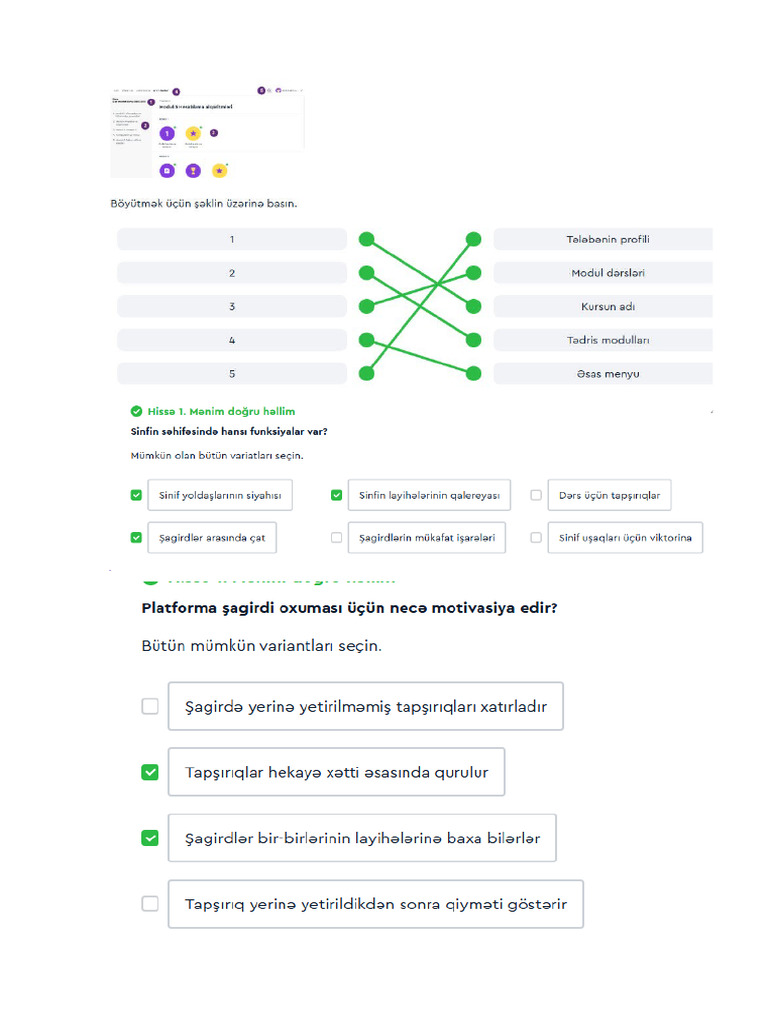
Task: Click the green dot beside Modul dərsləri
Action: click(473, 273)
